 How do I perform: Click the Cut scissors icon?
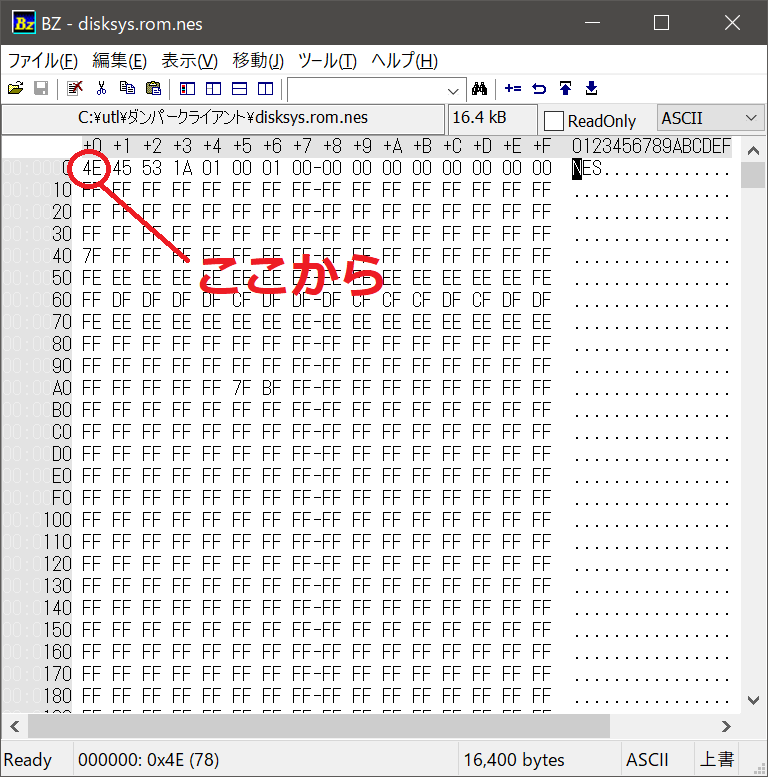click(x=101, y=89)
